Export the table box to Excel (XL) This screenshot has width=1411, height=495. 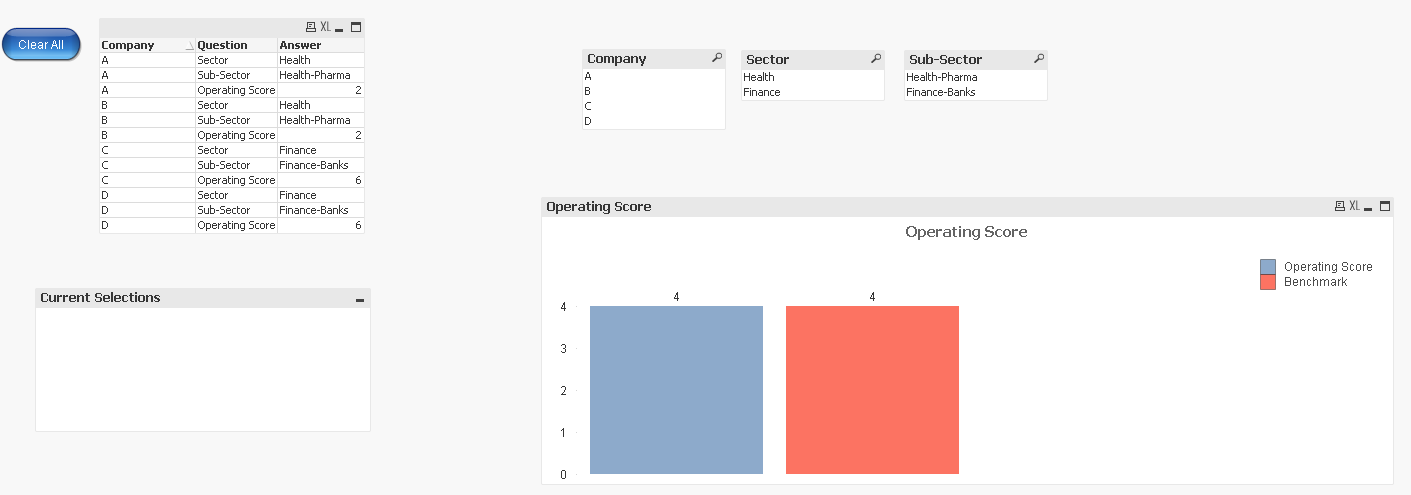tap(325, 27)
